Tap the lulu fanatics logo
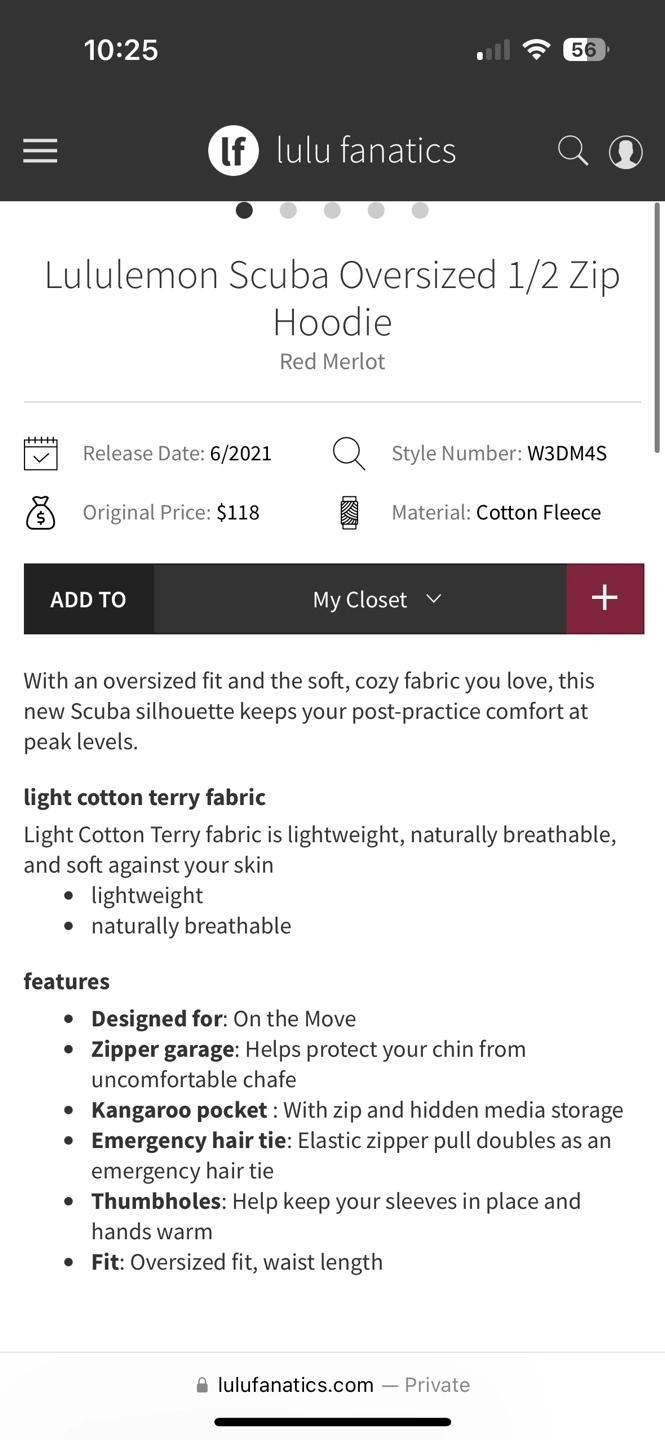 332,151
